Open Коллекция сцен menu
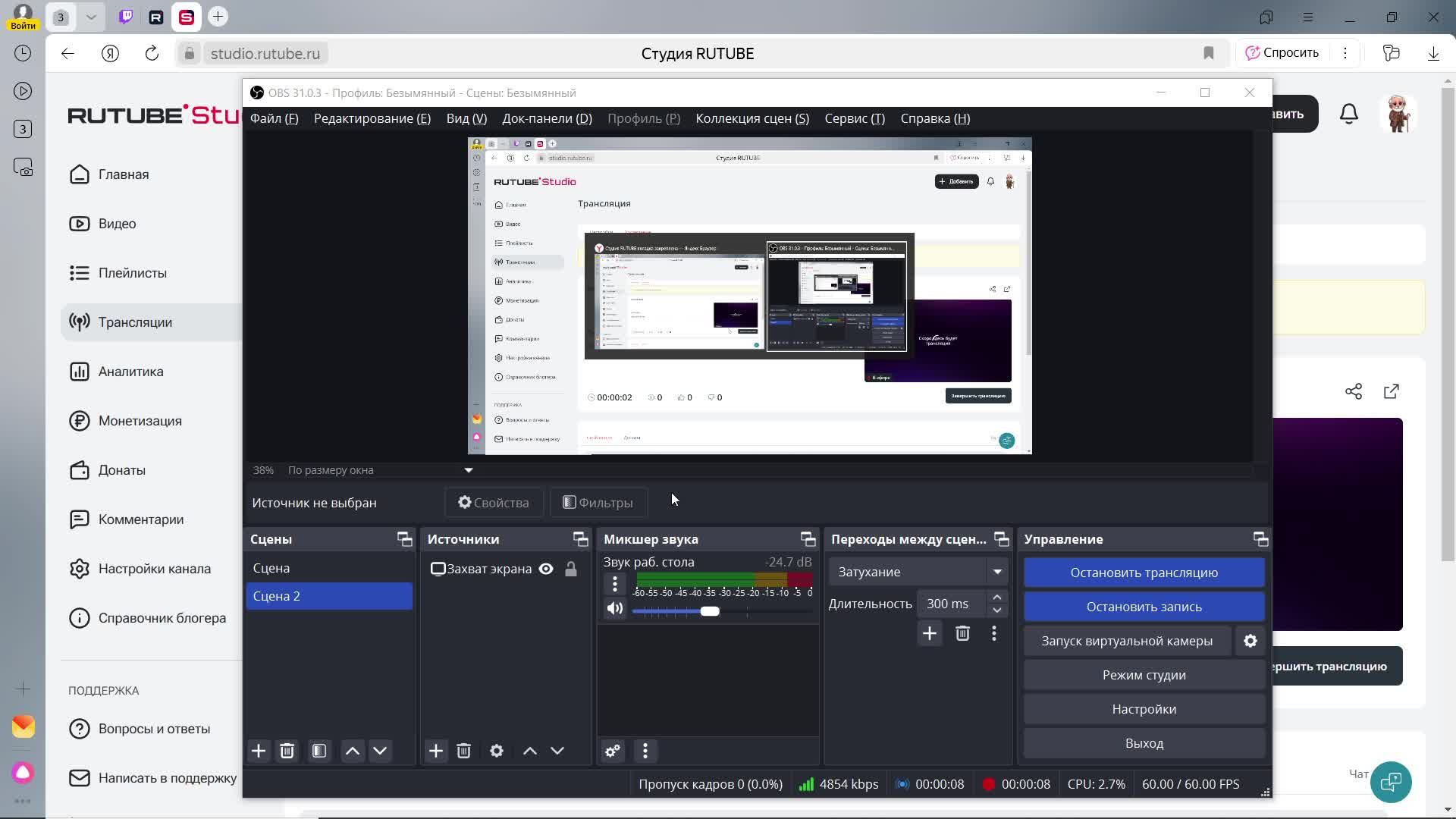1456x819 pixels. [x=752, y=118]
